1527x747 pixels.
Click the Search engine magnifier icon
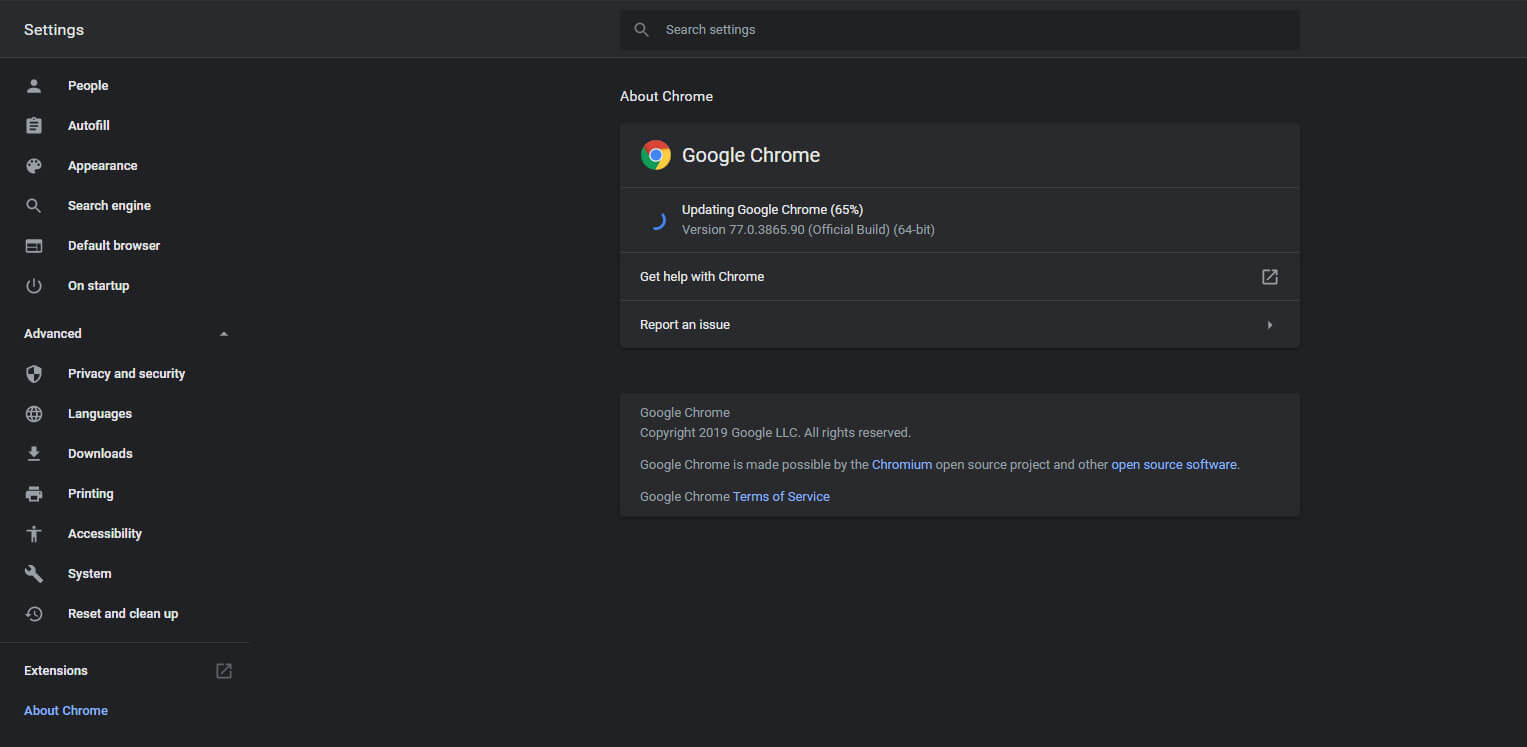34,206
